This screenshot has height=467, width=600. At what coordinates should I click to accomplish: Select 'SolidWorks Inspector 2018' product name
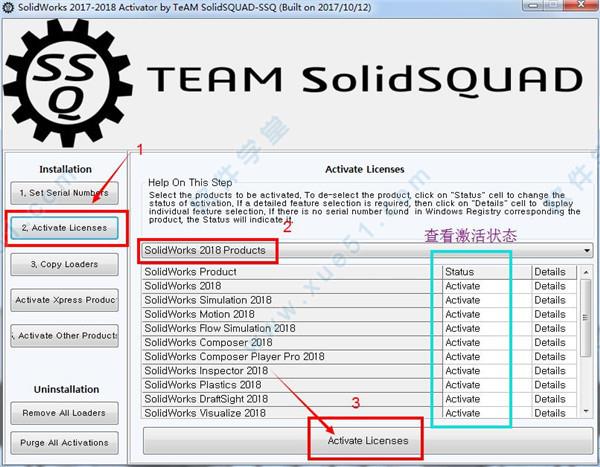(292, 371)
